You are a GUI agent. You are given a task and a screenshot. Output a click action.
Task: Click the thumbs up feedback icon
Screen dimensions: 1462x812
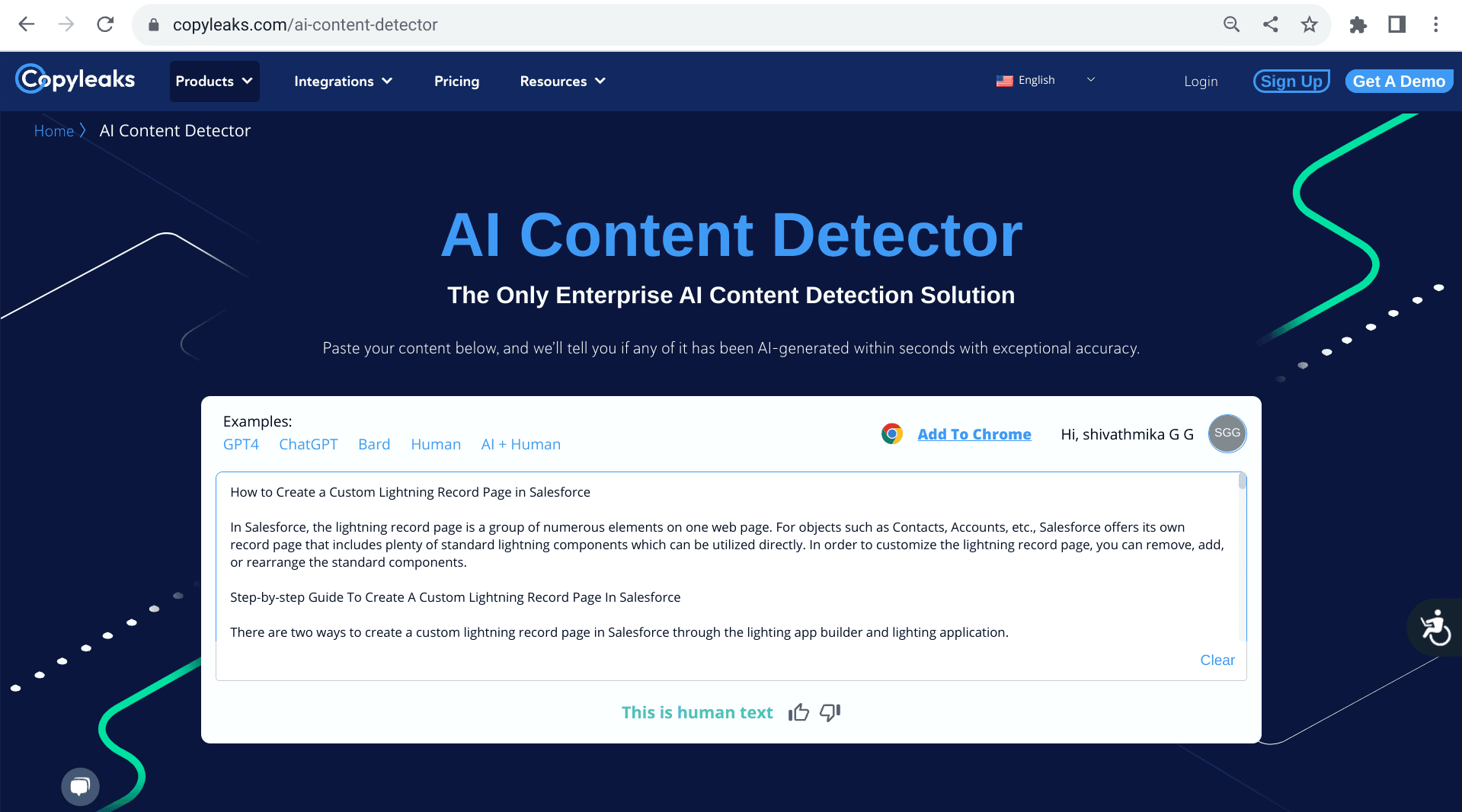point(798,712)
